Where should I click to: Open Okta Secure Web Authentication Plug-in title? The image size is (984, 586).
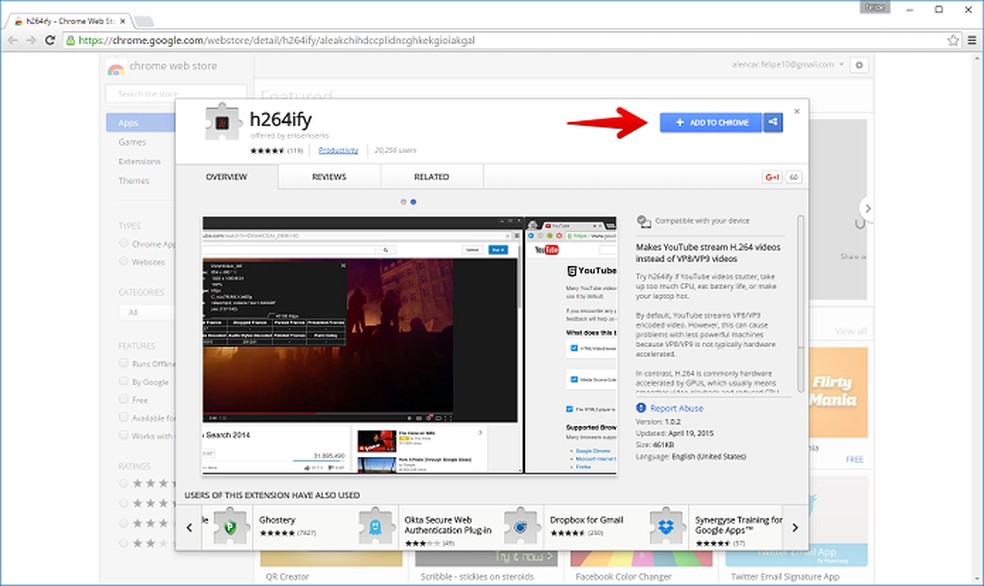click(x=448, y=525)
